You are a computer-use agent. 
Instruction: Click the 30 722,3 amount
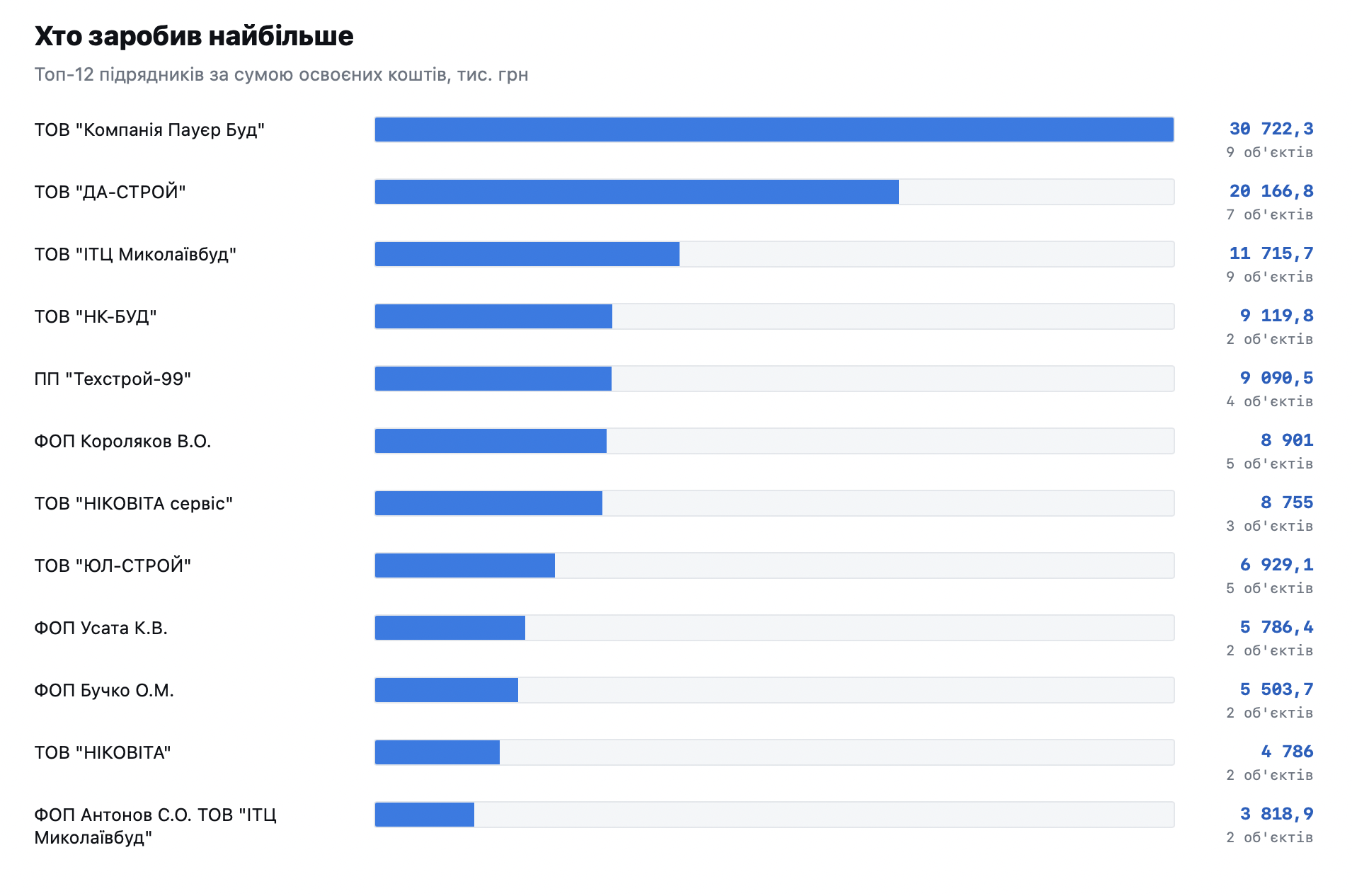coord(1271,129)
